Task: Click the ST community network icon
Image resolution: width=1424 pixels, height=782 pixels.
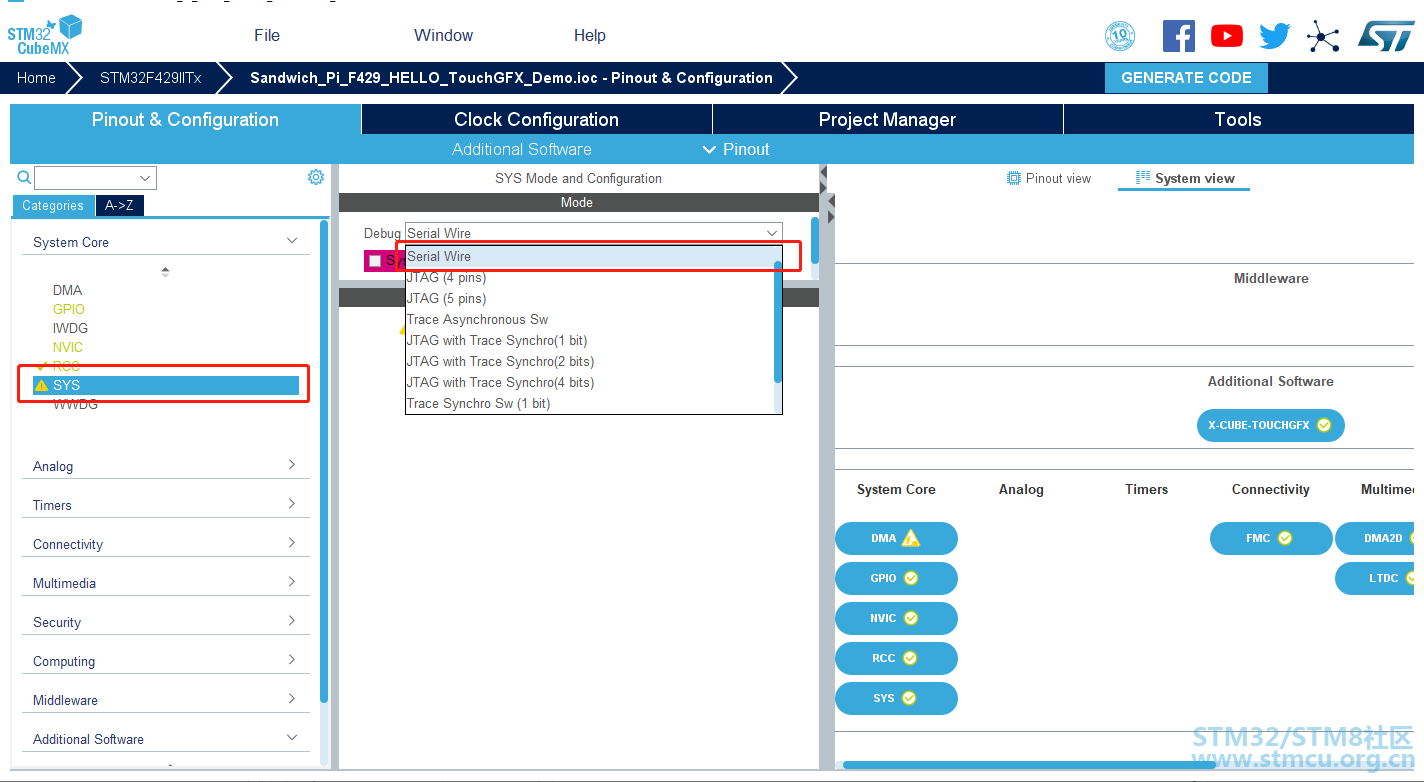Action: [x=1323, y=37]
